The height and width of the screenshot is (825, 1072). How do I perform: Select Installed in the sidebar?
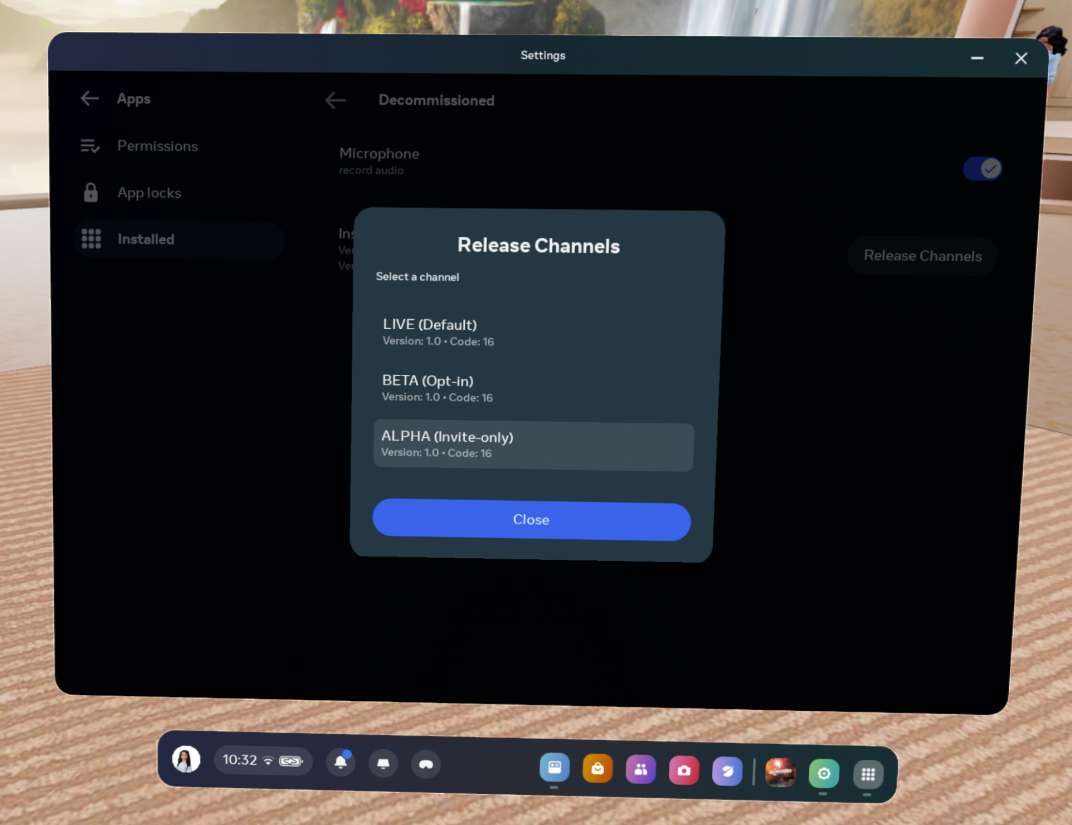[x=146, y=239]
